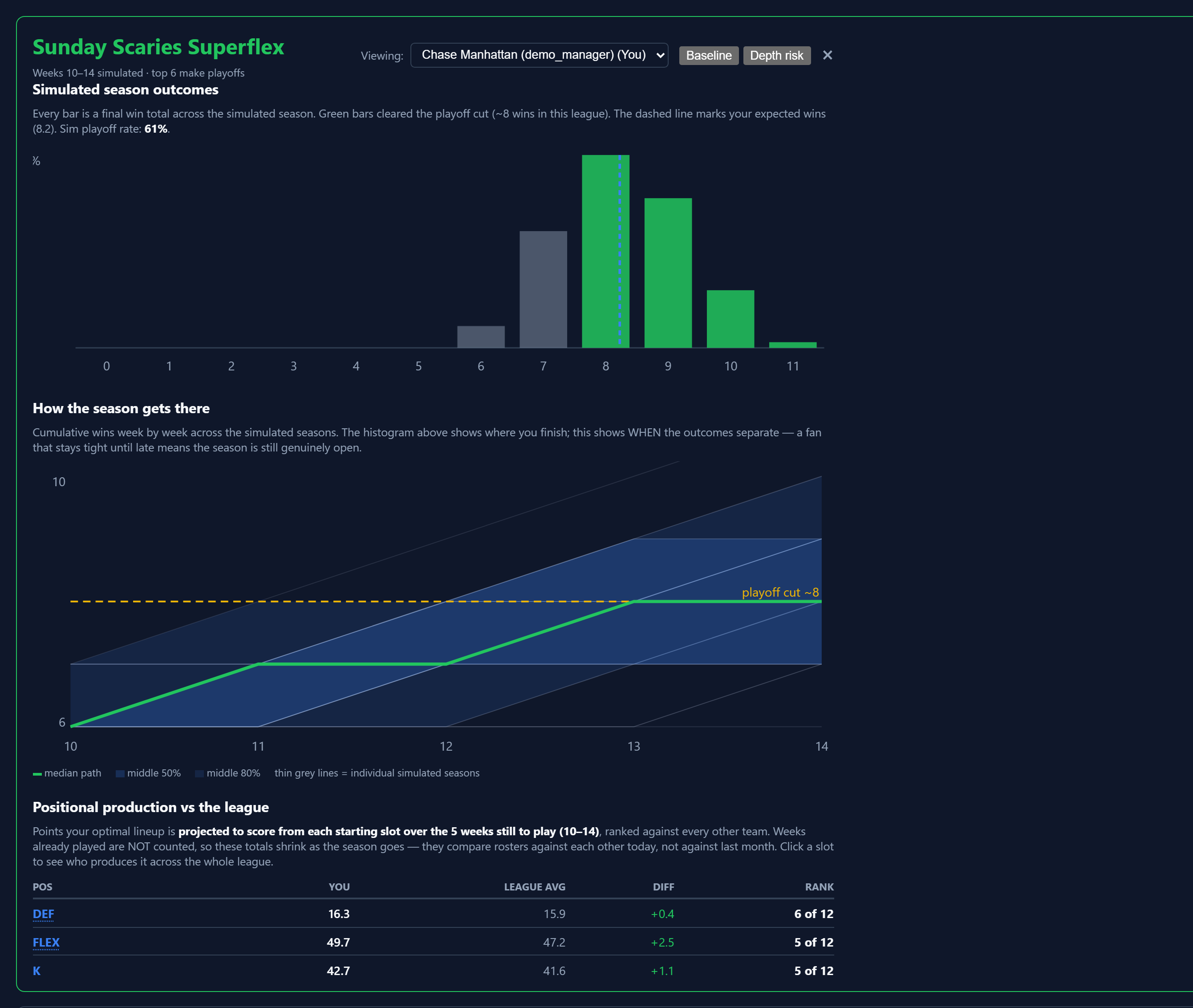Click the green median path legend swatch
Screen dimensions: 1193x1008
37,774
